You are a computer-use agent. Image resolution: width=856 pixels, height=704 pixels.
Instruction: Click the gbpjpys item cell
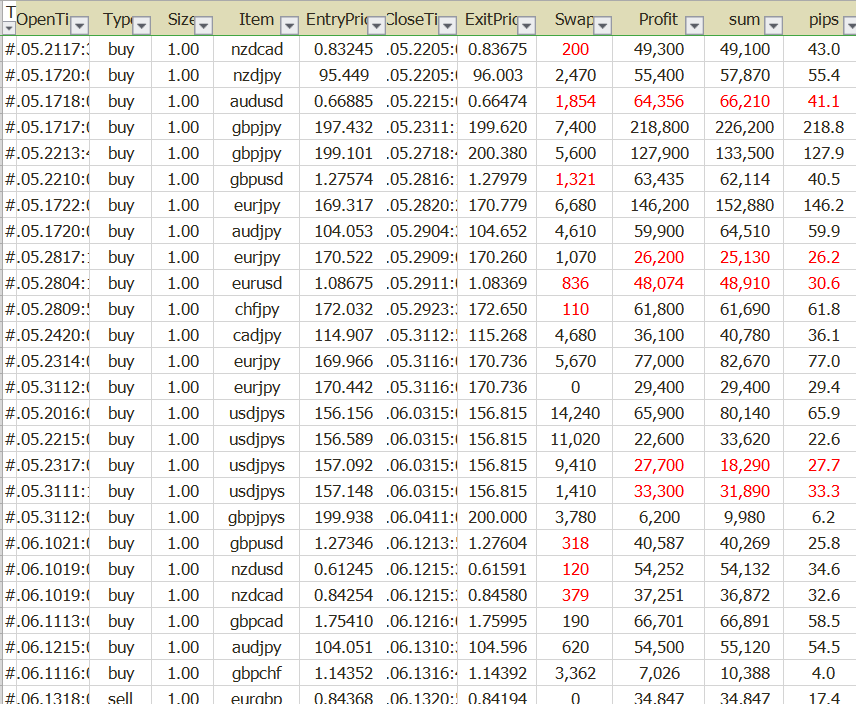click(257, 517)
